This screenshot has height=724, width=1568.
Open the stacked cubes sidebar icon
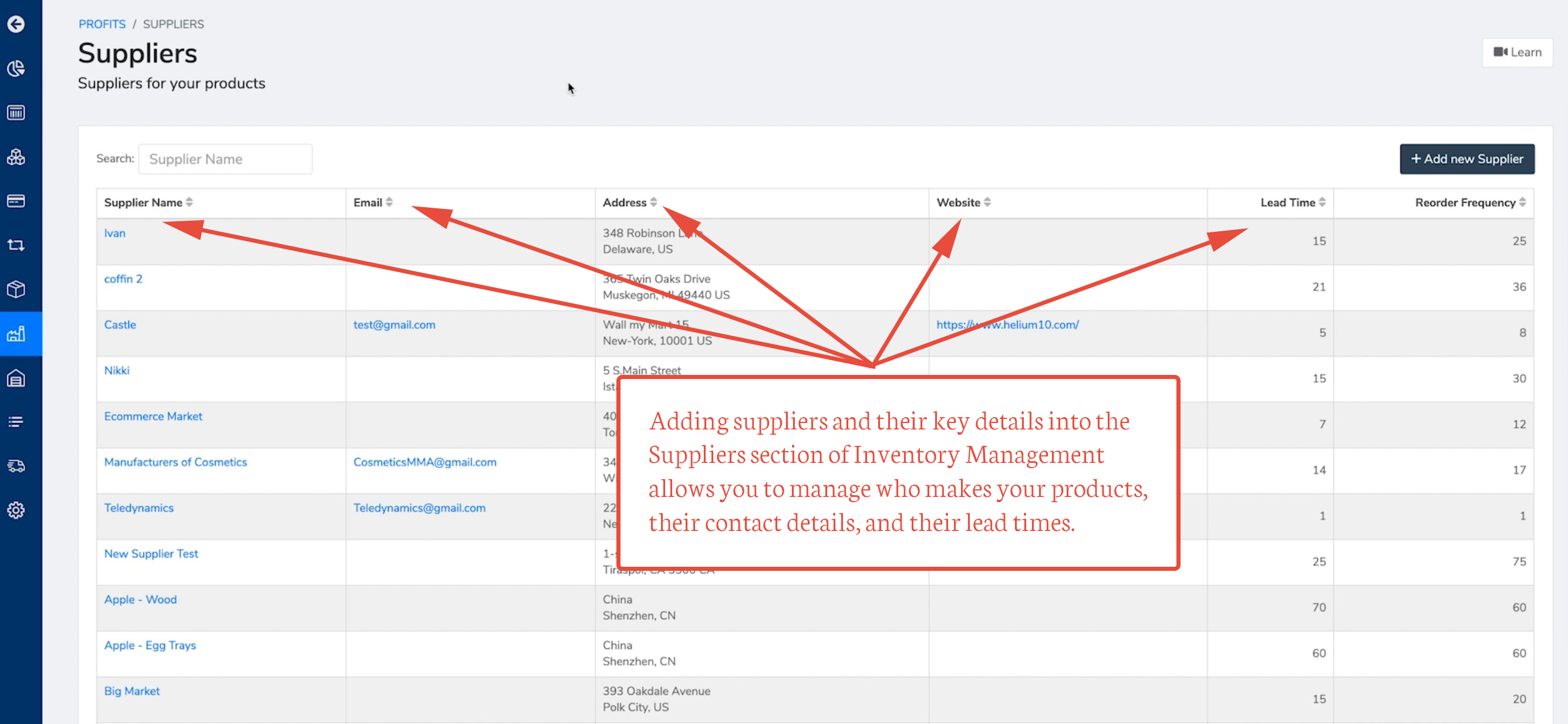point(16,157)
